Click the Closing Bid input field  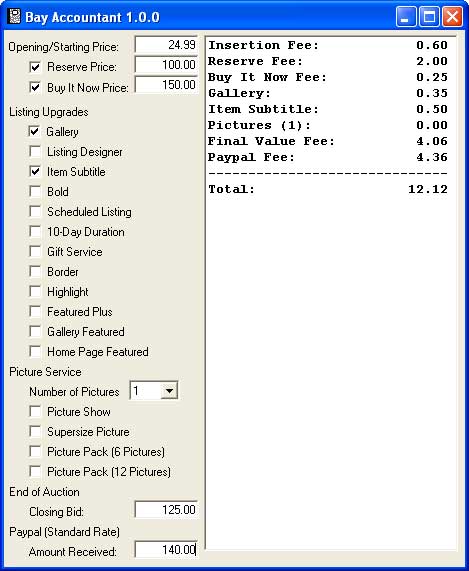(166, 509)
